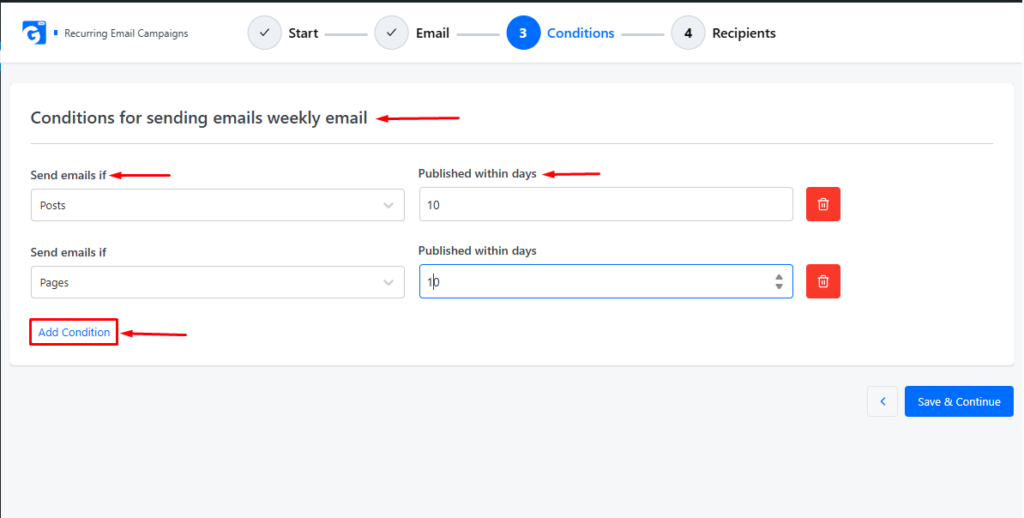Click the first Published within days field
Viewport: 1024px width, 518px height.
(x=606, y=204)
